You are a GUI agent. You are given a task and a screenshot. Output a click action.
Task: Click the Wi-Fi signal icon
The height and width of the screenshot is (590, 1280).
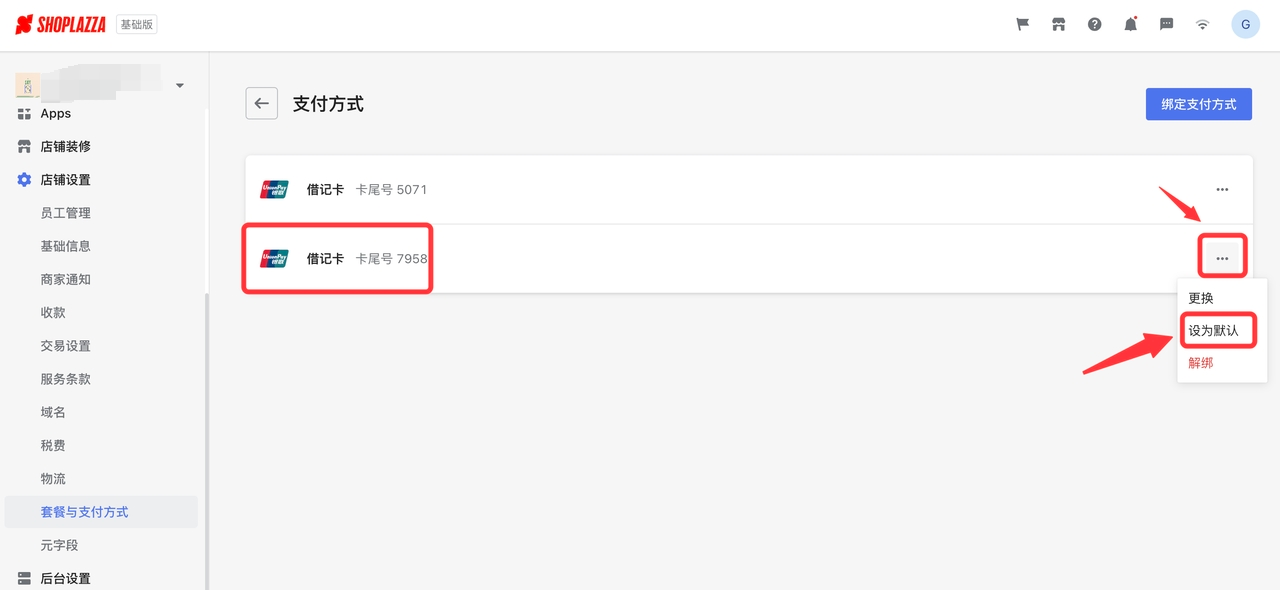(1203, 25)
